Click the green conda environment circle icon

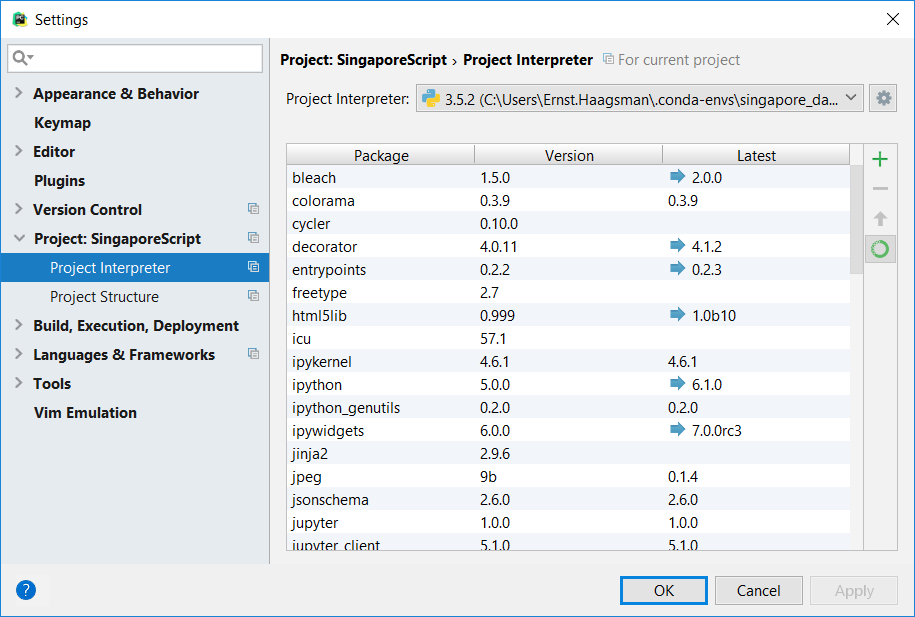pos(880,249)
